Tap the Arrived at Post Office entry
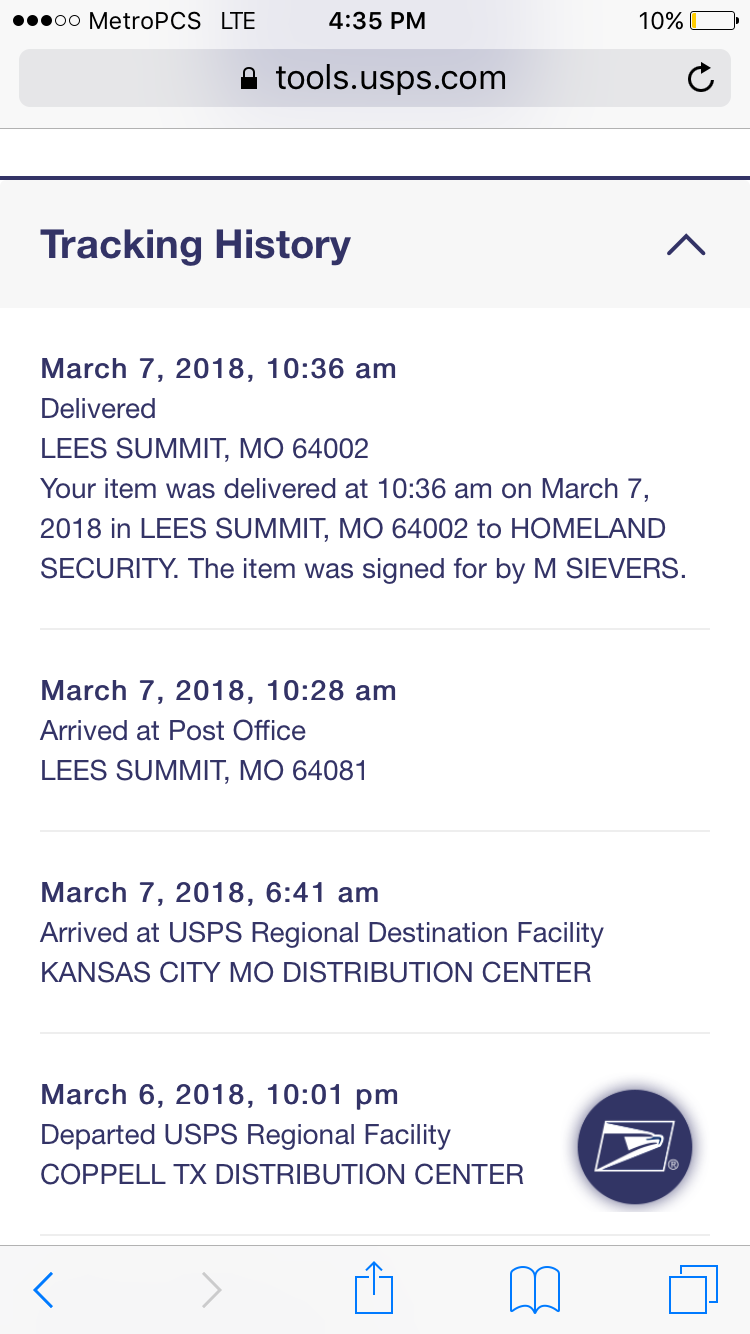Image resolution: width=750 pixels, height=1334 pixels. [173, 730]
